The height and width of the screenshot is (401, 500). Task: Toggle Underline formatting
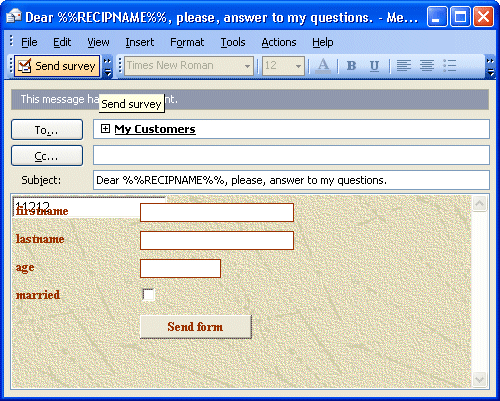click(374, 66)
